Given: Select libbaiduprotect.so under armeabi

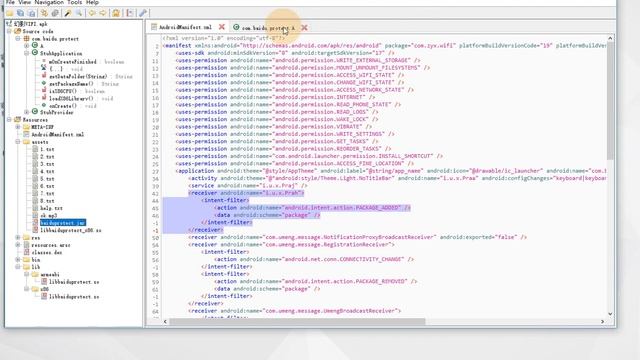Looking at the screenshot, I should [74, 282].
